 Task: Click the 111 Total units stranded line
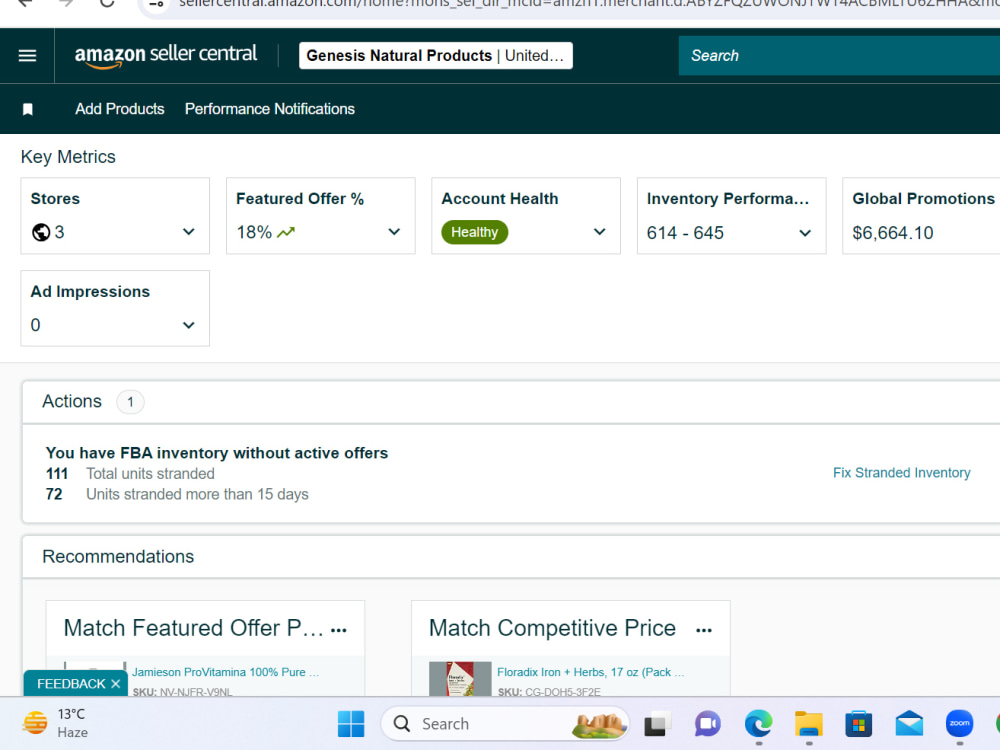[130, 474]
